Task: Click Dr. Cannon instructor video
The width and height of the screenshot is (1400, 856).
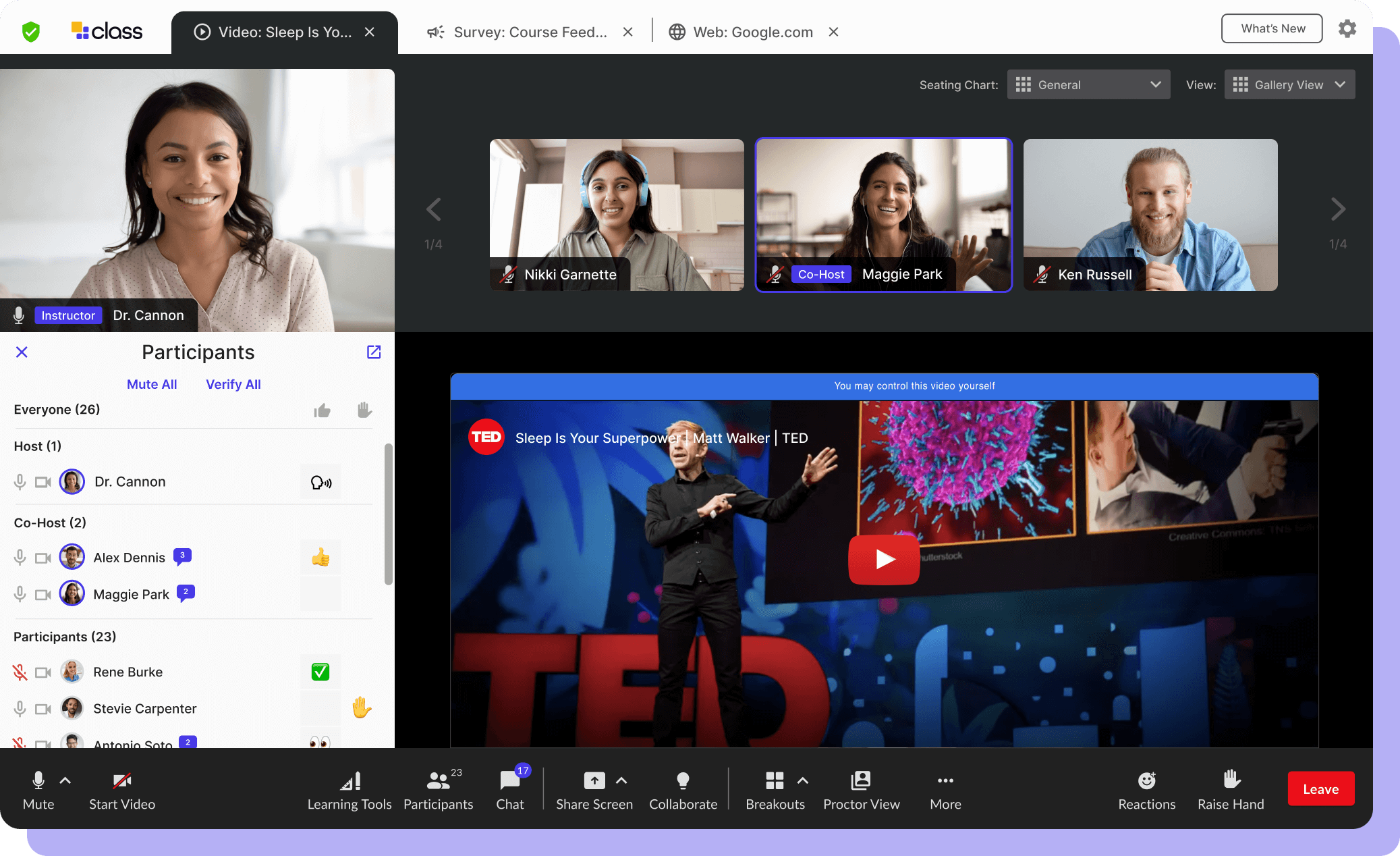Action: (197, 200)
